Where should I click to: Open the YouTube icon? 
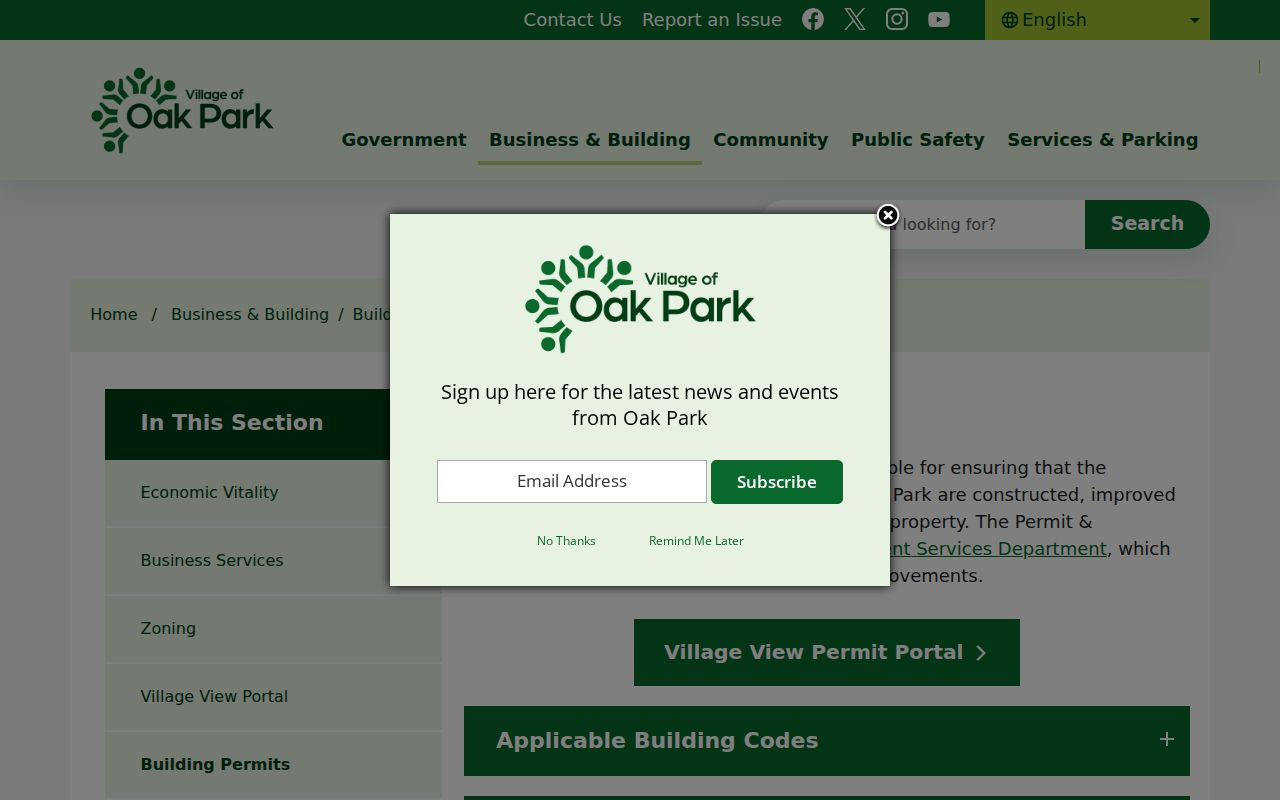939,20
